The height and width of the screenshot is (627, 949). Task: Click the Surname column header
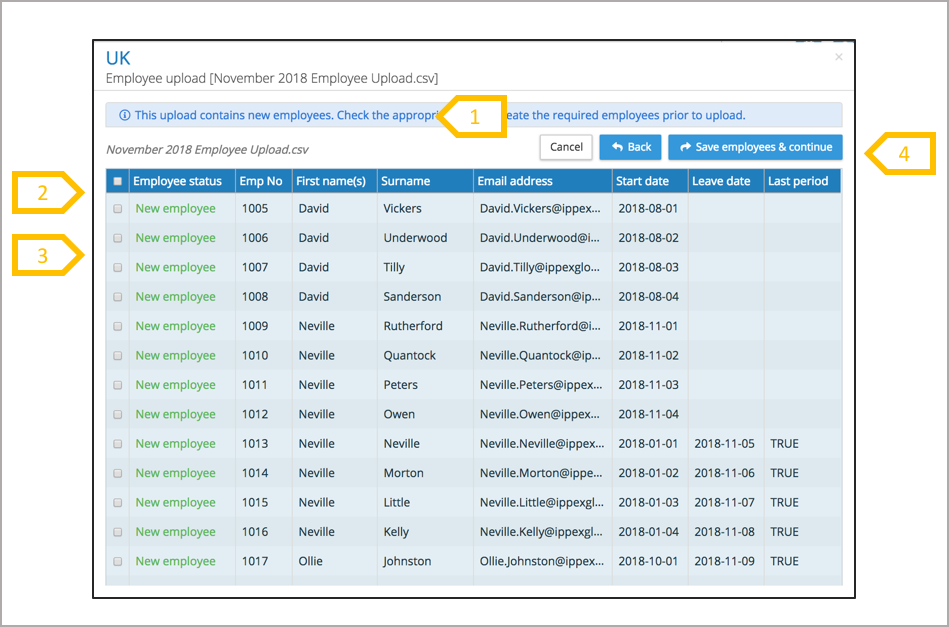coord(405,181)
